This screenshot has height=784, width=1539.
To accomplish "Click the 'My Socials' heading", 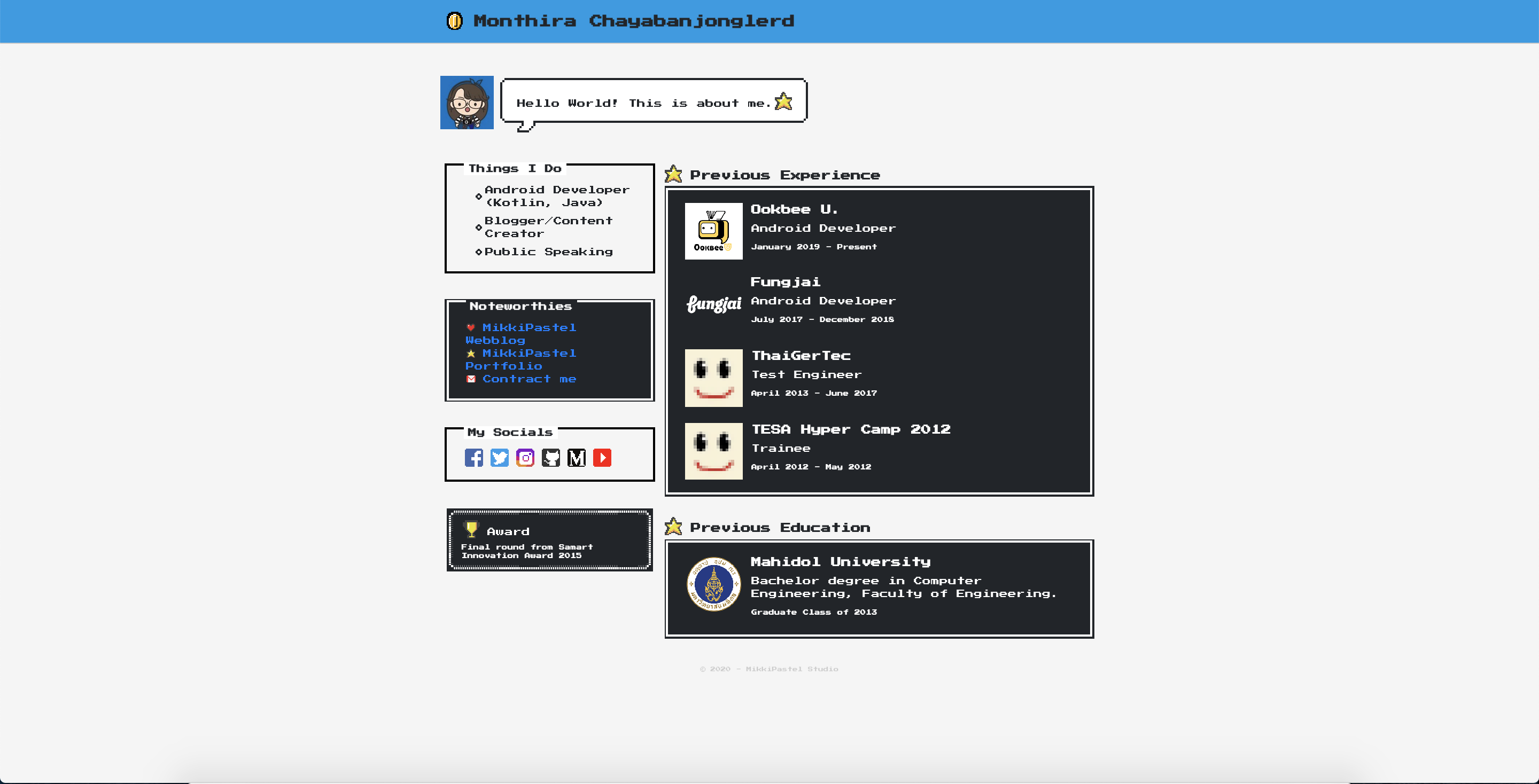I will tap(510, 432).
